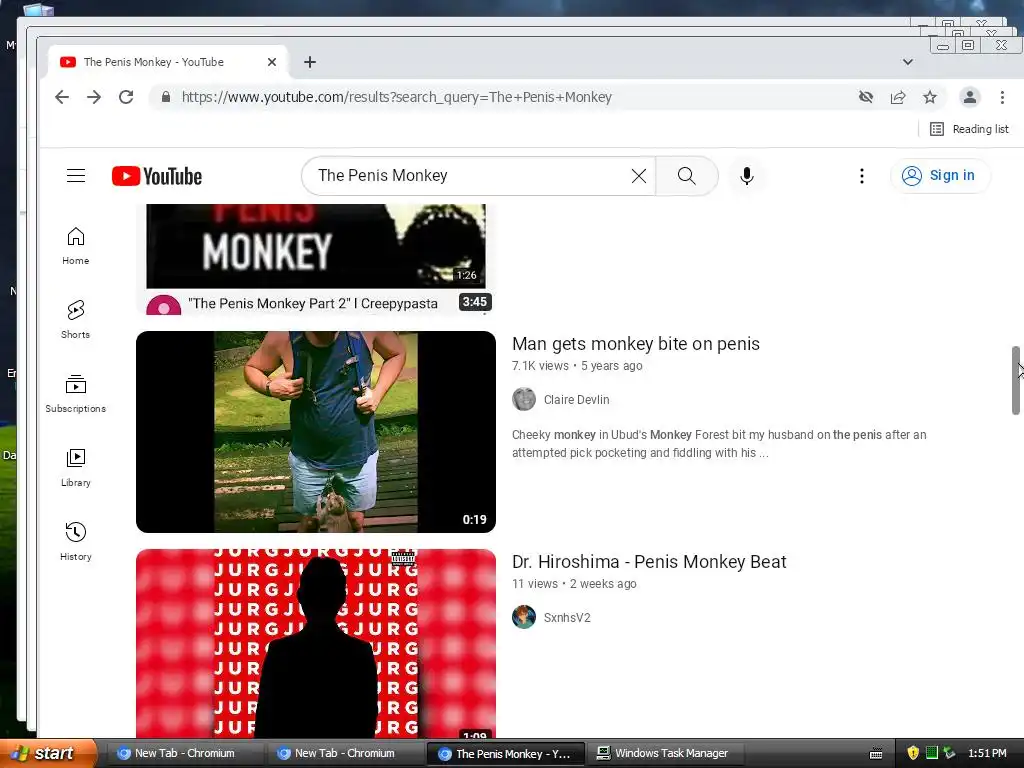Screen dimensions: 1024x768
Task: Select the YouTube browser tab
Action: pyautogui.click(x=168, y=62)
